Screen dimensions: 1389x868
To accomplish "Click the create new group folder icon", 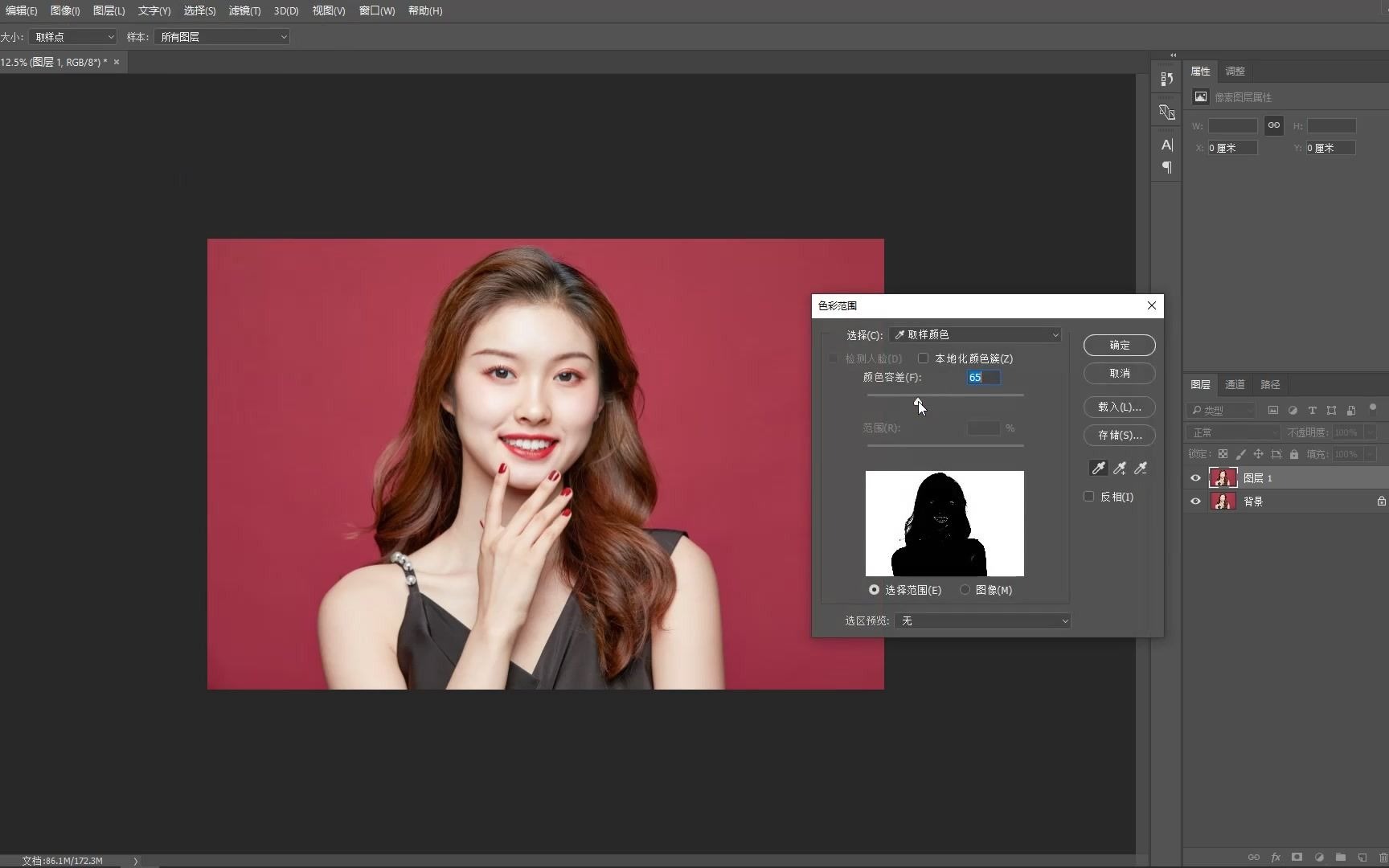I will point(1340,858).
